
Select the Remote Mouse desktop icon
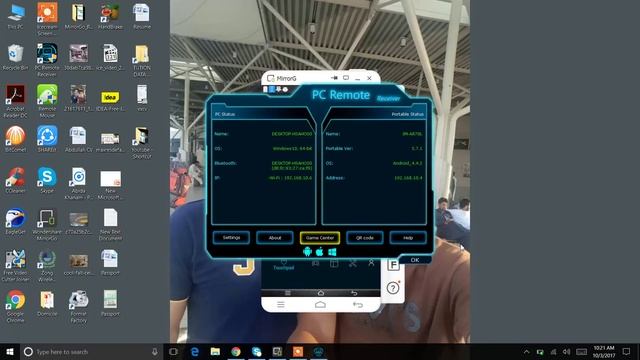pyautogui.click(x=47, y=101)
